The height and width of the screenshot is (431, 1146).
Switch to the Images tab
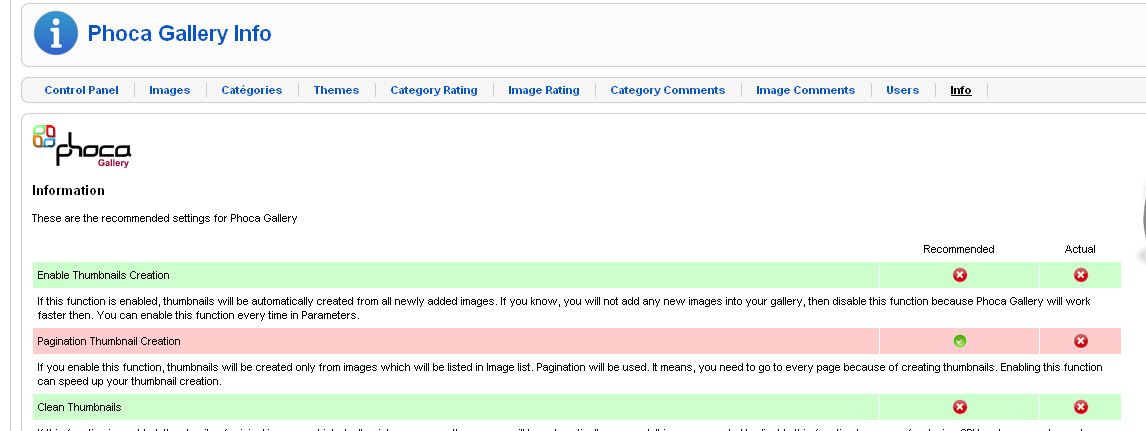pyautogui.click(x=169, y=90)
